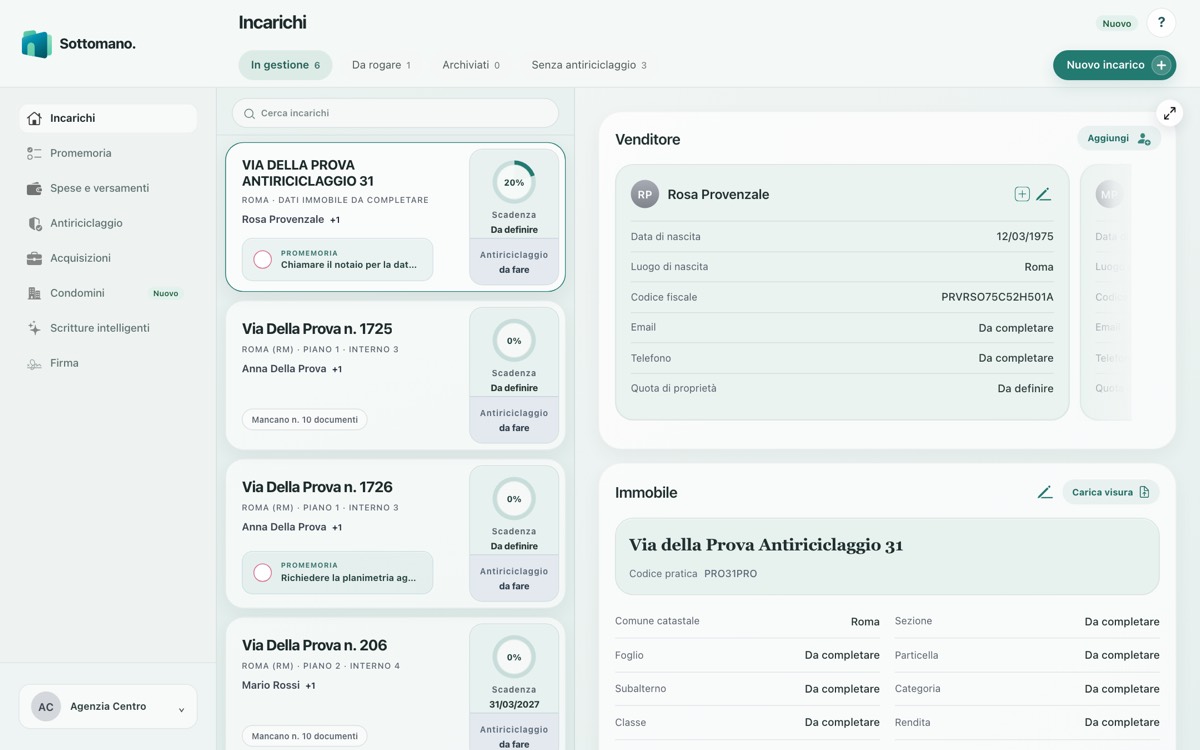Click the codice fiscale value PRVRSO75C52H501A
The height and width of the screenshot is (750, 1200).
click(997, 297)
